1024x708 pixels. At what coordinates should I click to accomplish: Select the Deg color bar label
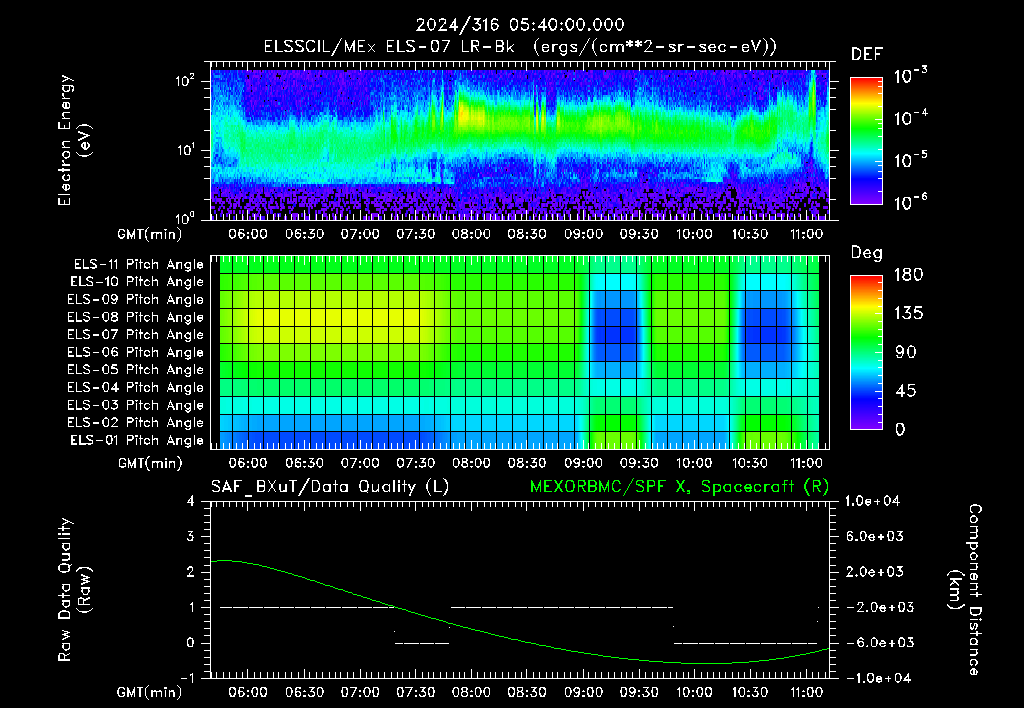867,253
